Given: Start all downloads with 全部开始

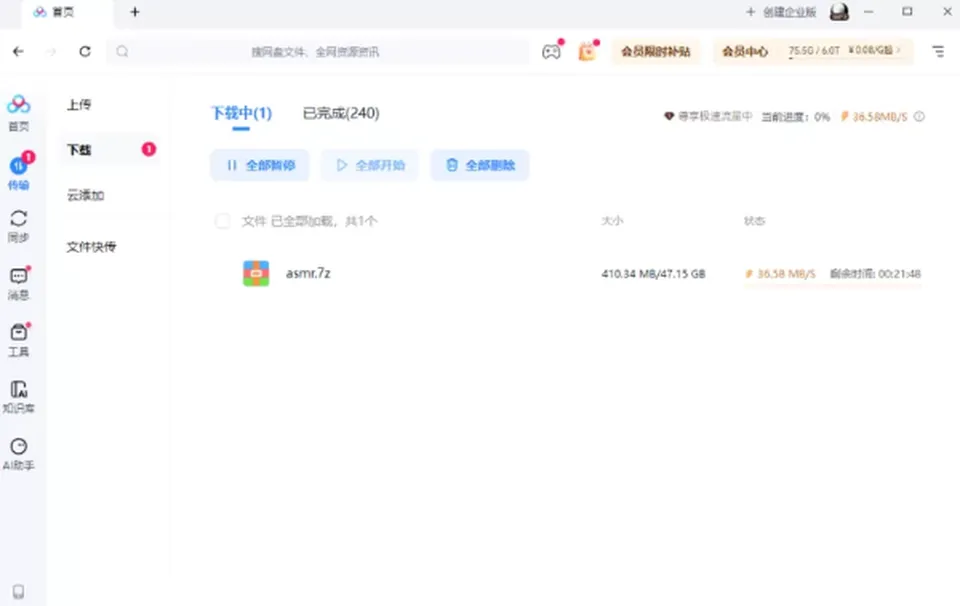Looking at the screenshot, I should (370, 165).
